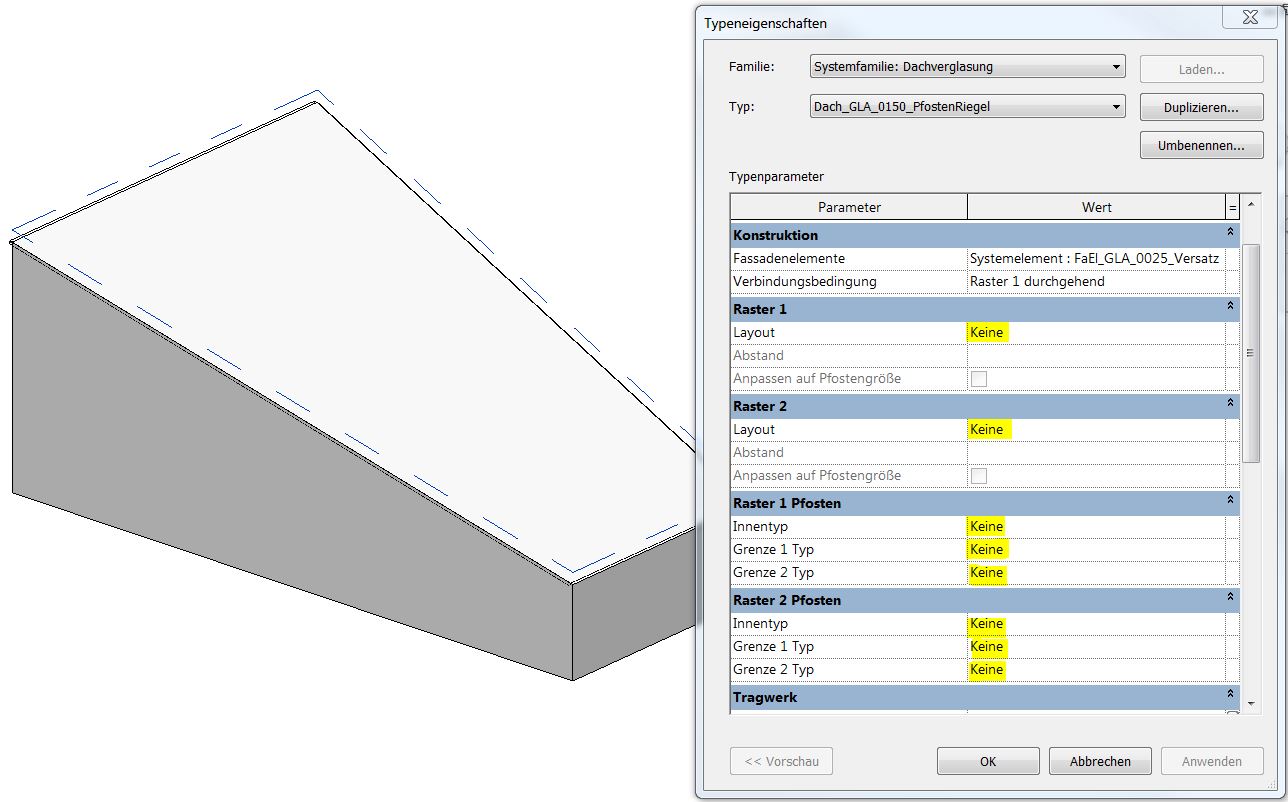Click the parameter list scrollbar down arrow
The image size is (1288, 802).
coord(1251,703)
